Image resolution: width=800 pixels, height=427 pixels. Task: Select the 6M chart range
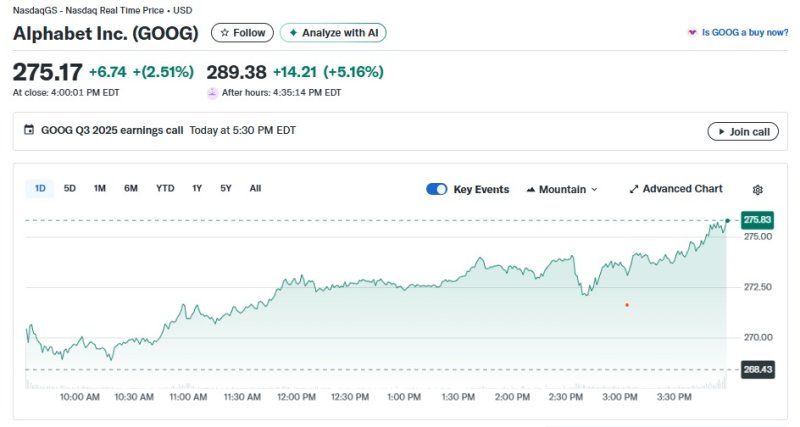tap(131, 188)
